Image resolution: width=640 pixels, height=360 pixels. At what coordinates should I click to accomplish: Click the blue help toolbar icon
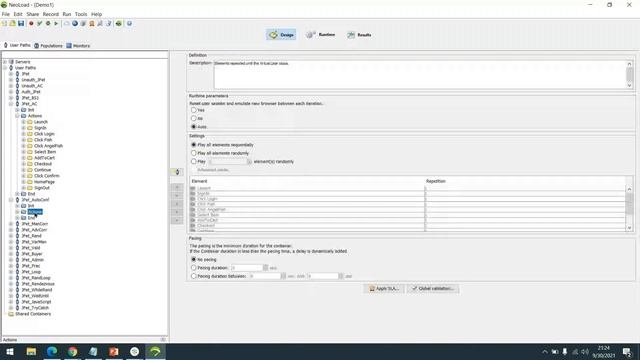(129, 24)
